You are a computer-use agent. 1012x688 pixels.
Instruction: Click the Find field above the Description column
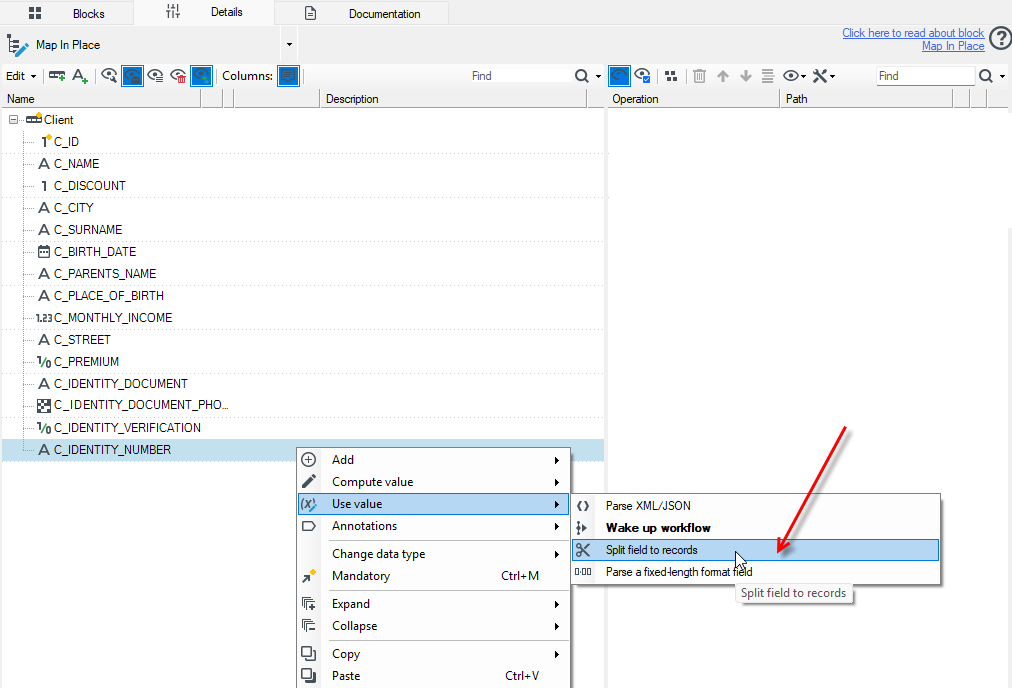click(520, 76)
